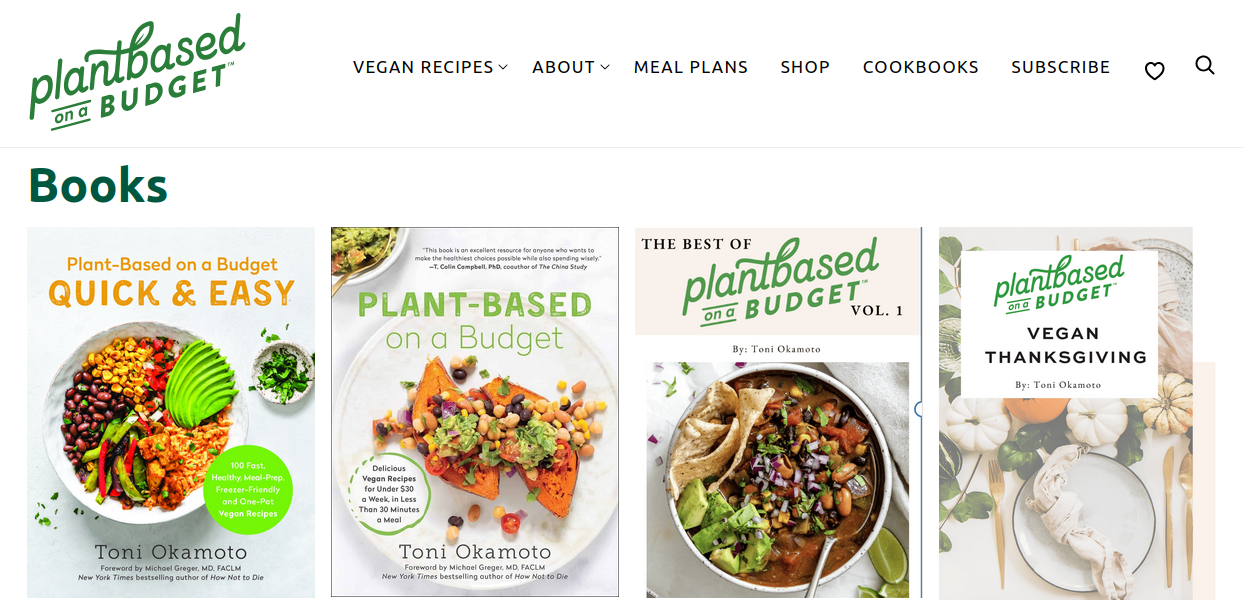Visit the Shop link
This screenshot has height=614, width=1243.
point(805,67)
